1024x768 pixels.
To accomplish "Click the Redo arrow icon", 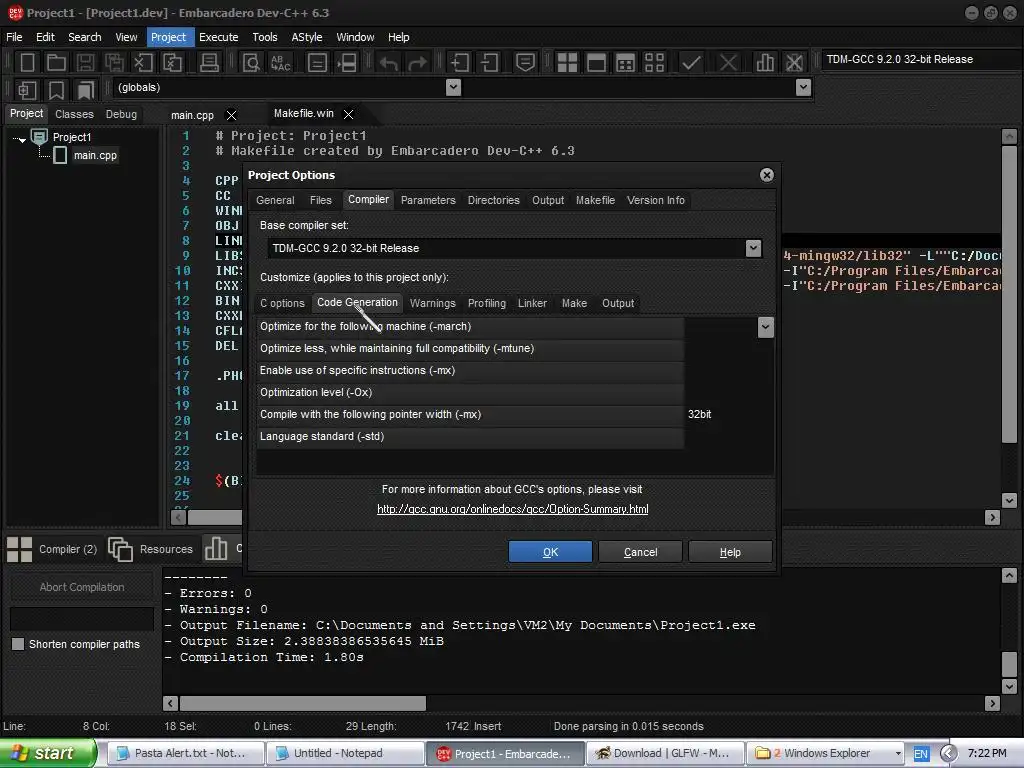I will click(x=418, y=63).
